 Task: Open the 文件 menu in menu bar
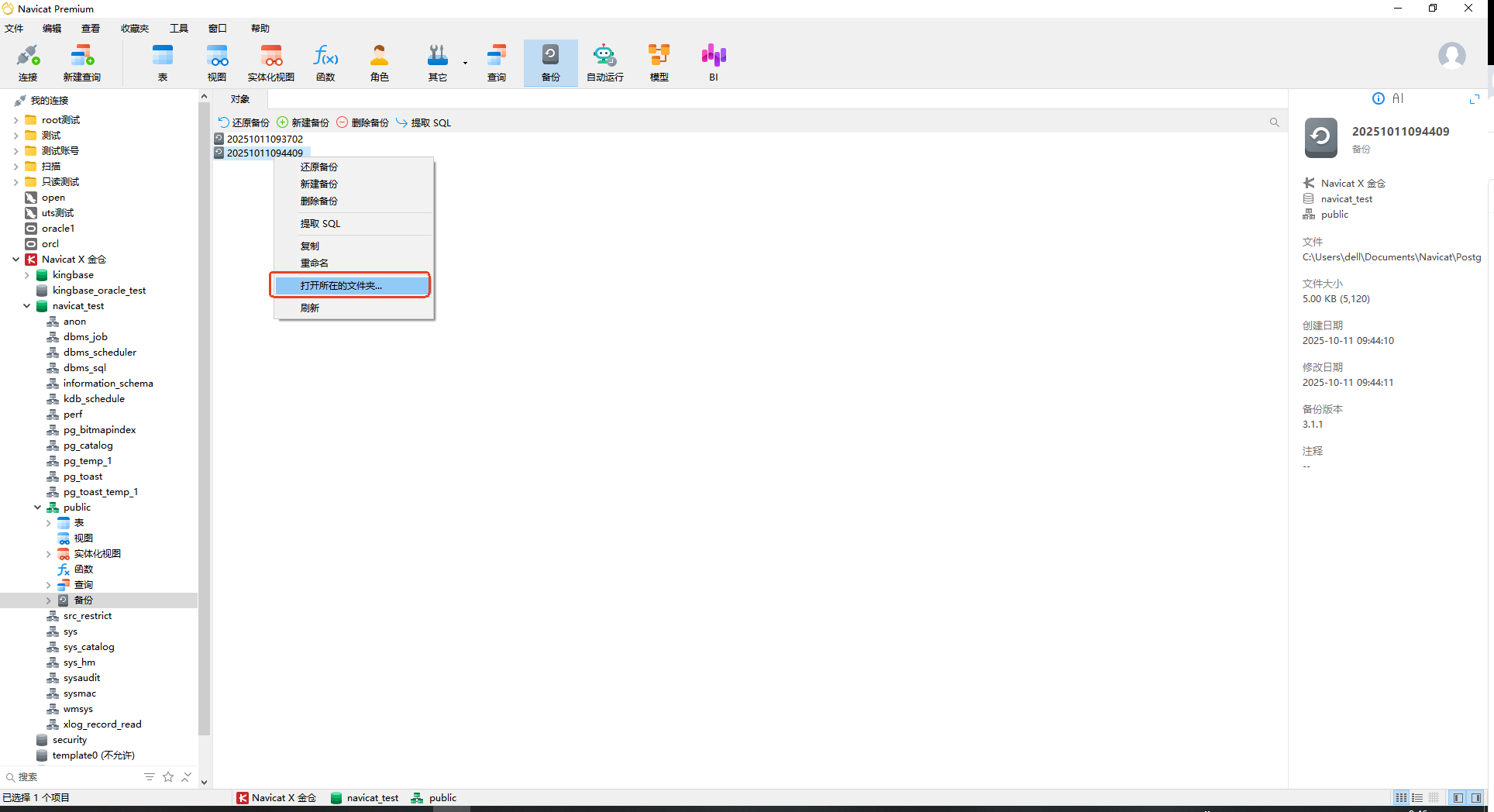14,29
